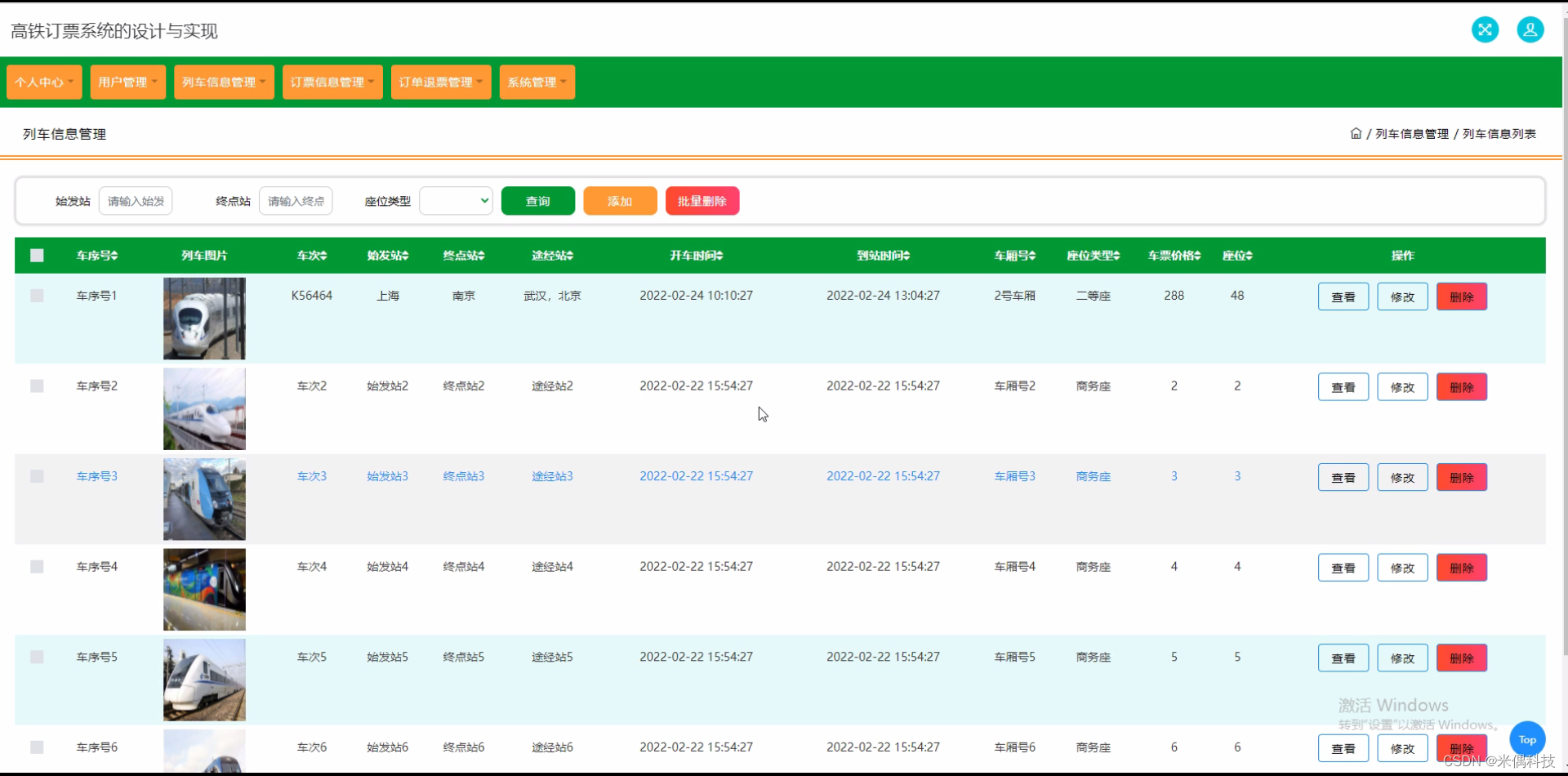Screen dimensions: 1568x776
Task: Toggle the select-all checkbox in table header
Action: tap(37, 255)
